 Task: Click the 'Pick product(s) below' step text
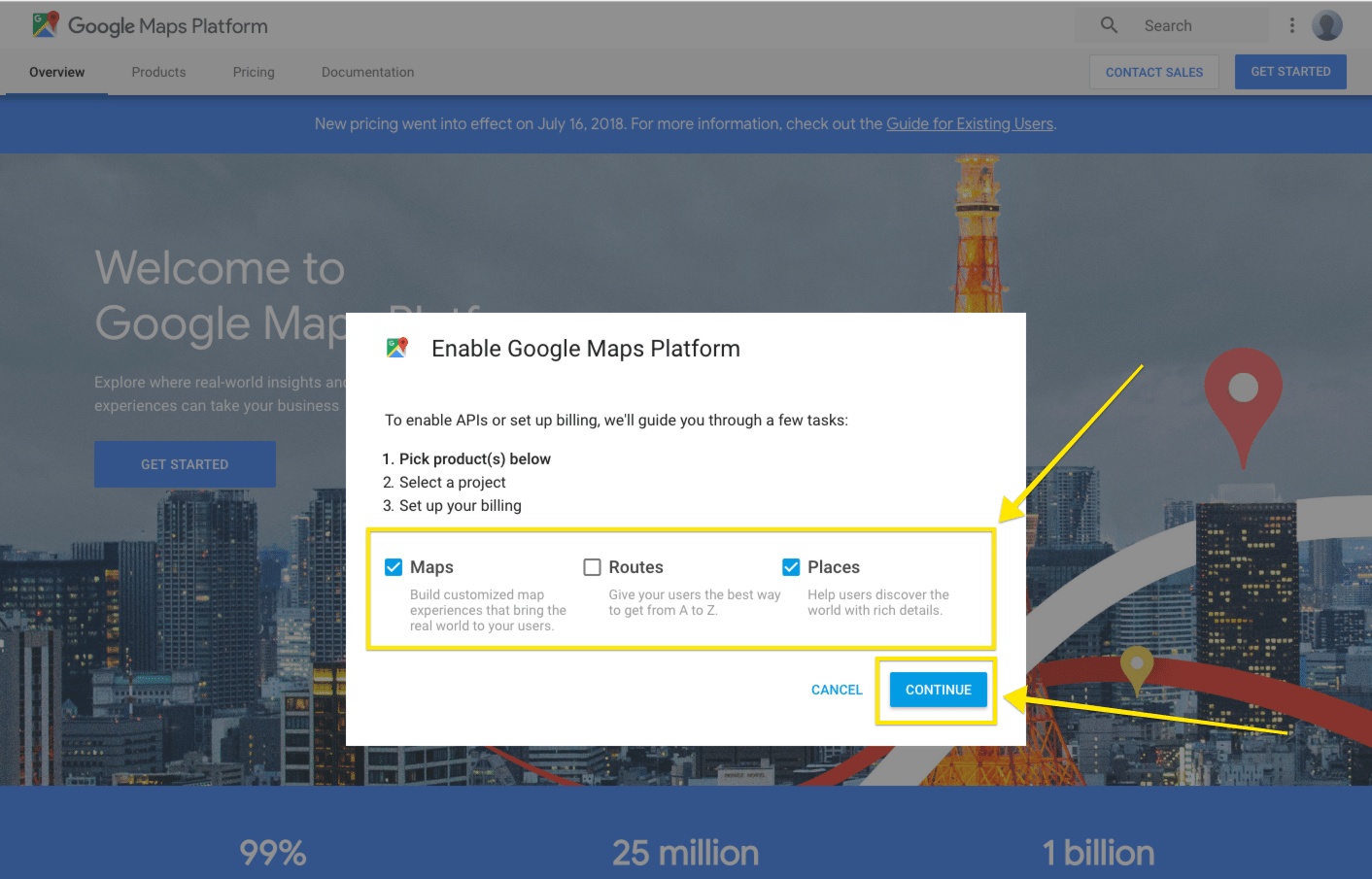pyautogui.click(x=475, y=458)
